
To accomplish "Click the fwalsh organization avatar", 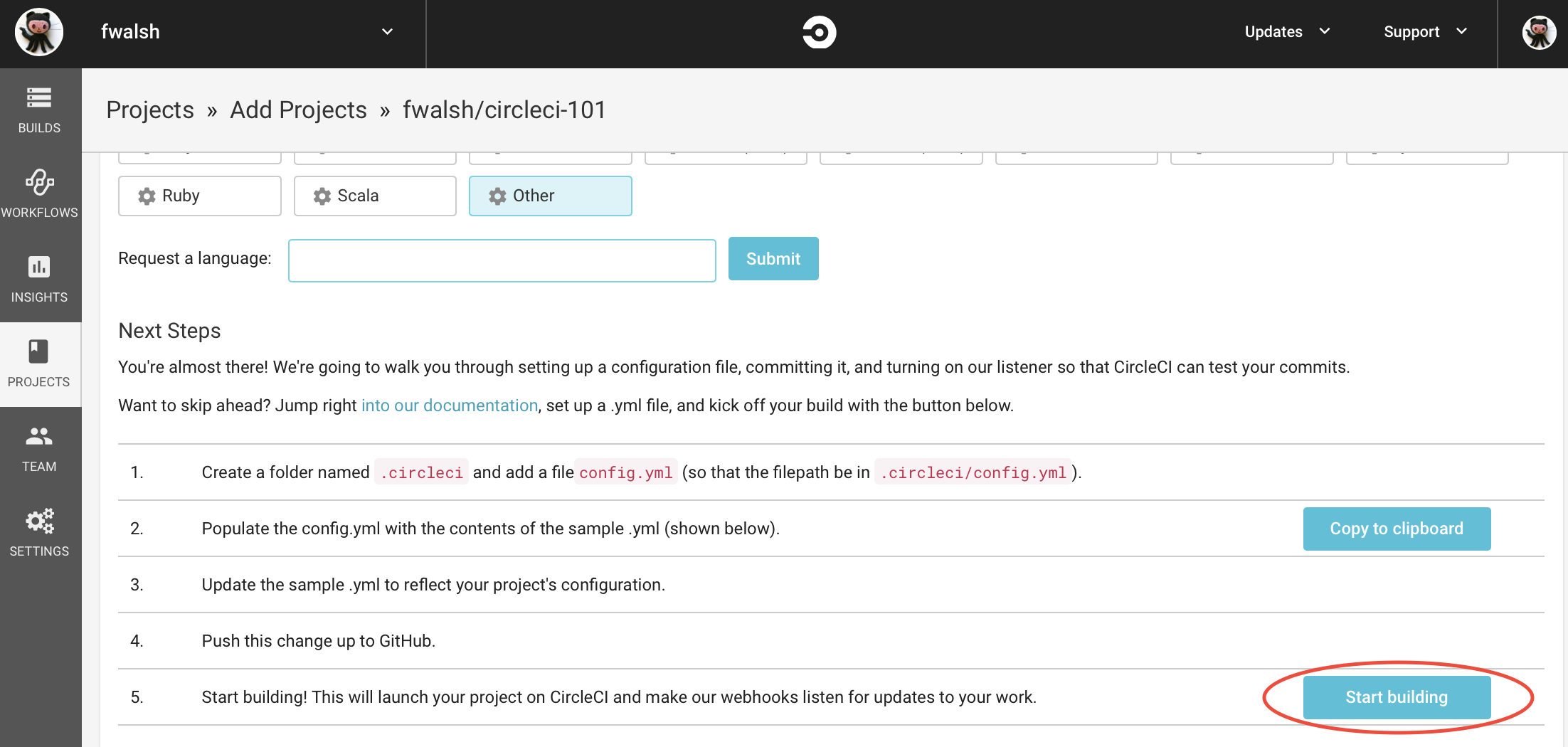I will [39, 32].
